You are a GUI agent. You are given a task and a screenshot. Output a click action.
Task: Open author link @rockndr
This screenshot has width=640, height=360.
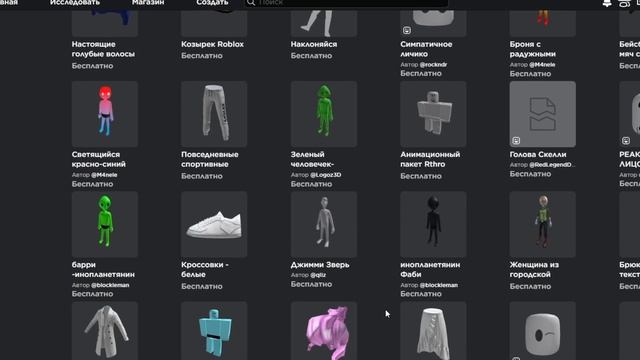pos(433,64)
